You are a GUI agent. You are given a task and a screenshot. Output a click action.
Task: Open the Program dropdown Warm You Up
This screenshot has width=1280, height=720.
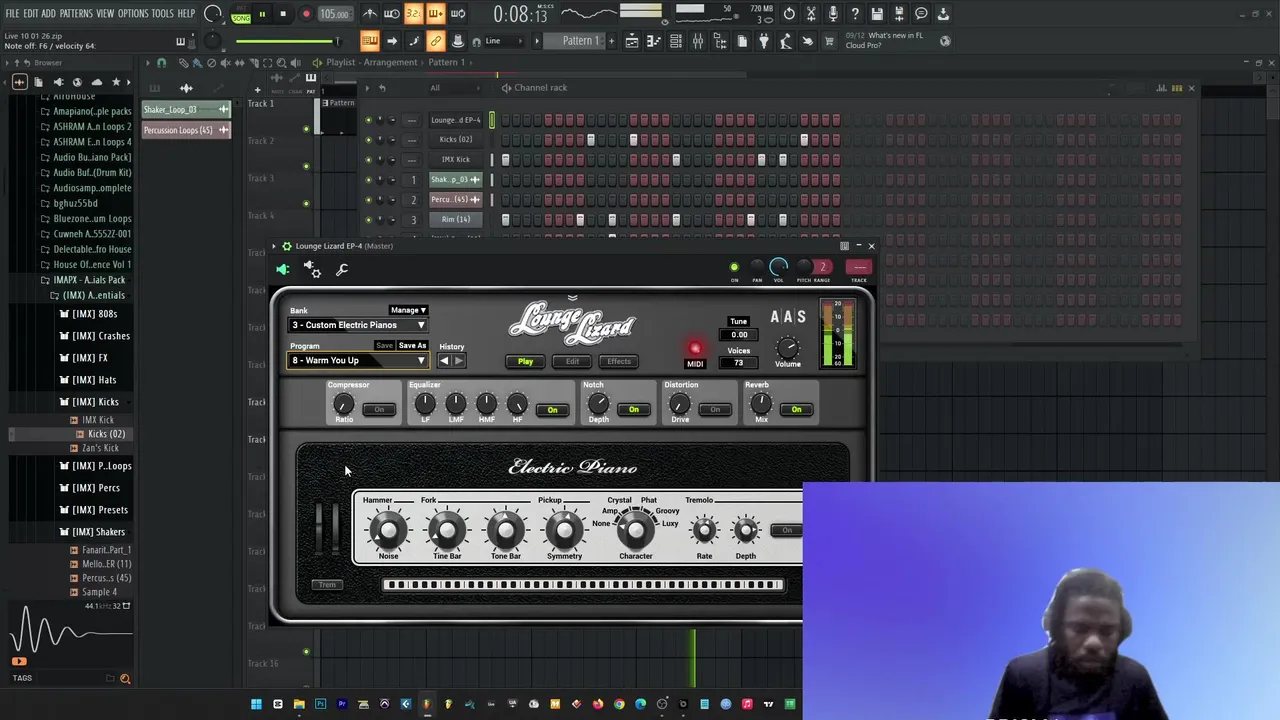point(358,361)
